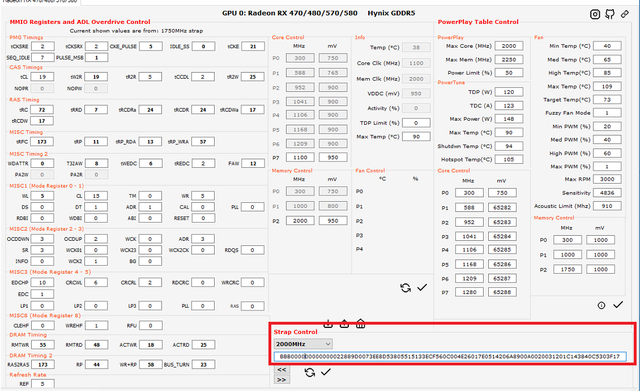
Task: Click the strap download (import) icon
Action: point(328,324)
